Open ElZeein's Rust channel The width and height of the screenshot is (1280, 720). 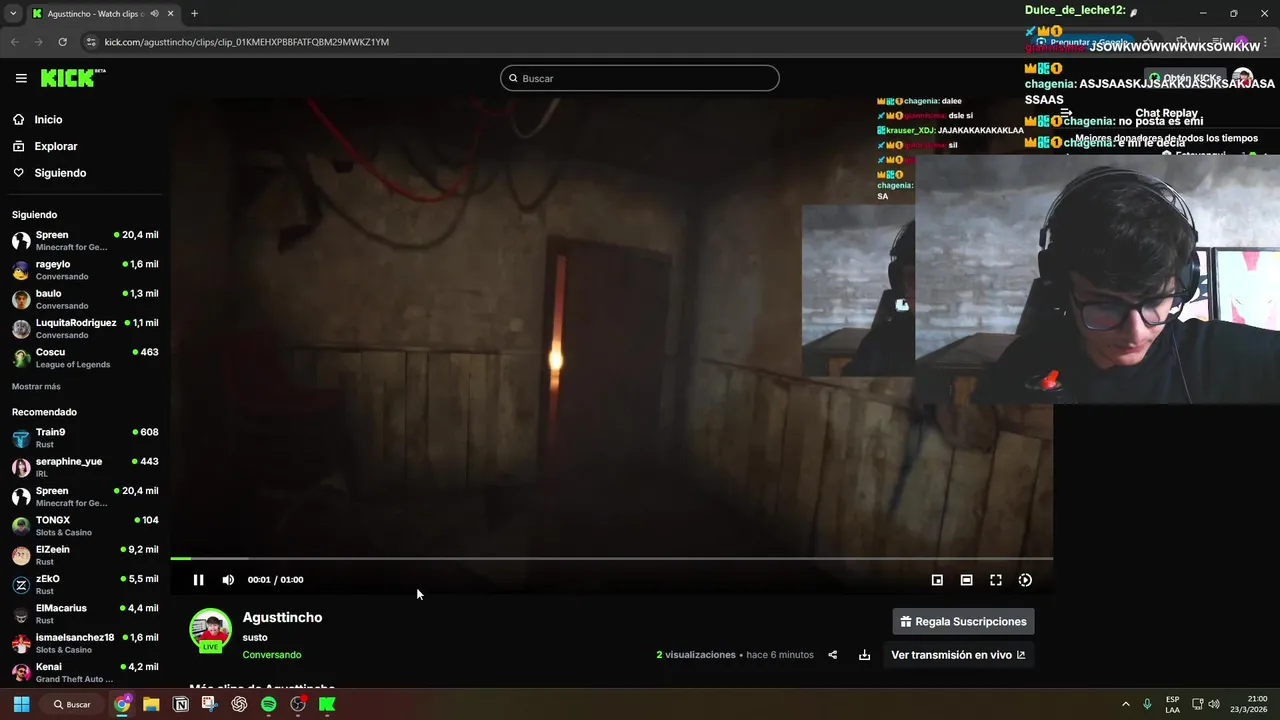[85, 555]
